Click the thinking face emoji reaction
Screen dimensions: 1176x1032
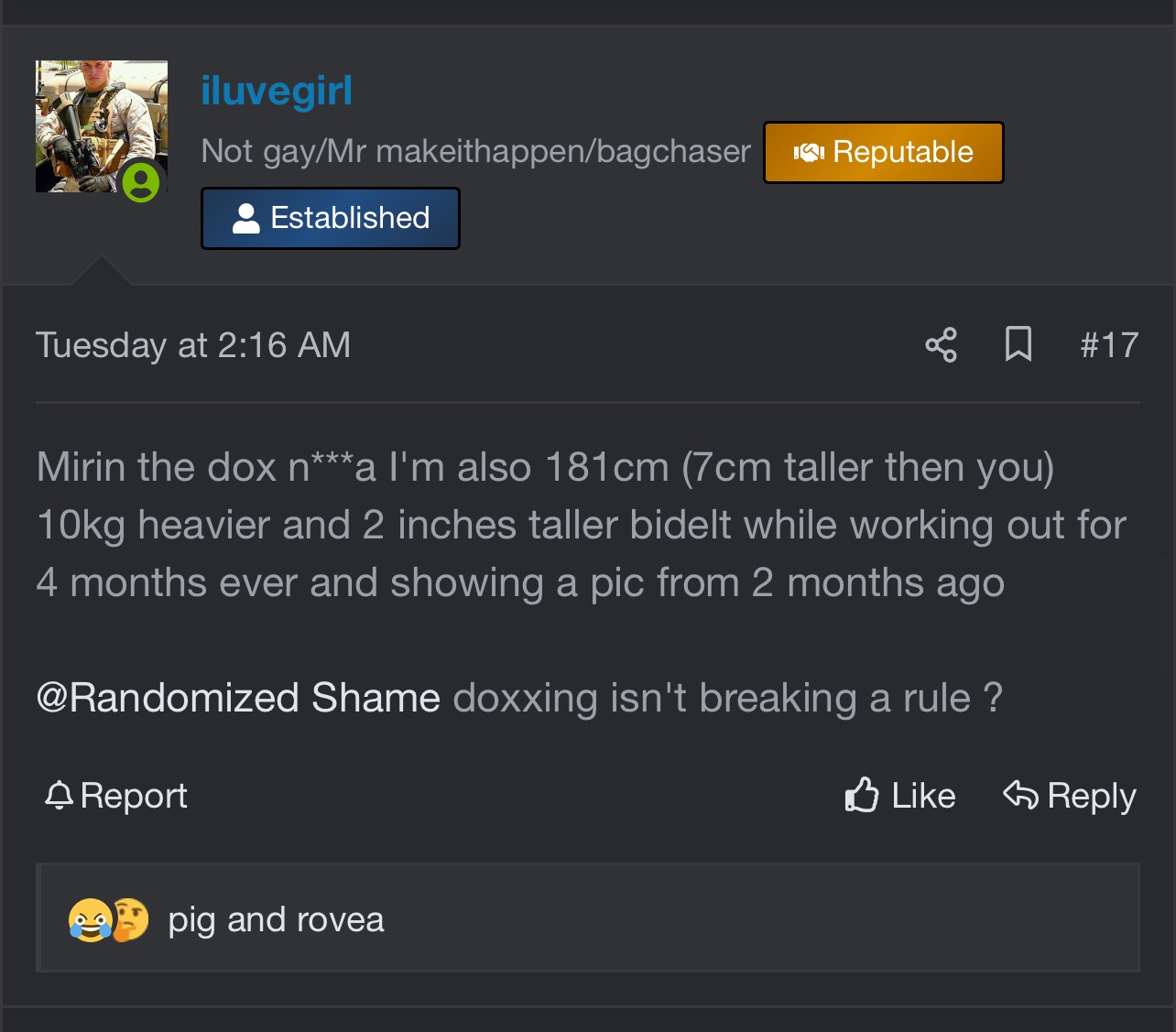point(131,919)
